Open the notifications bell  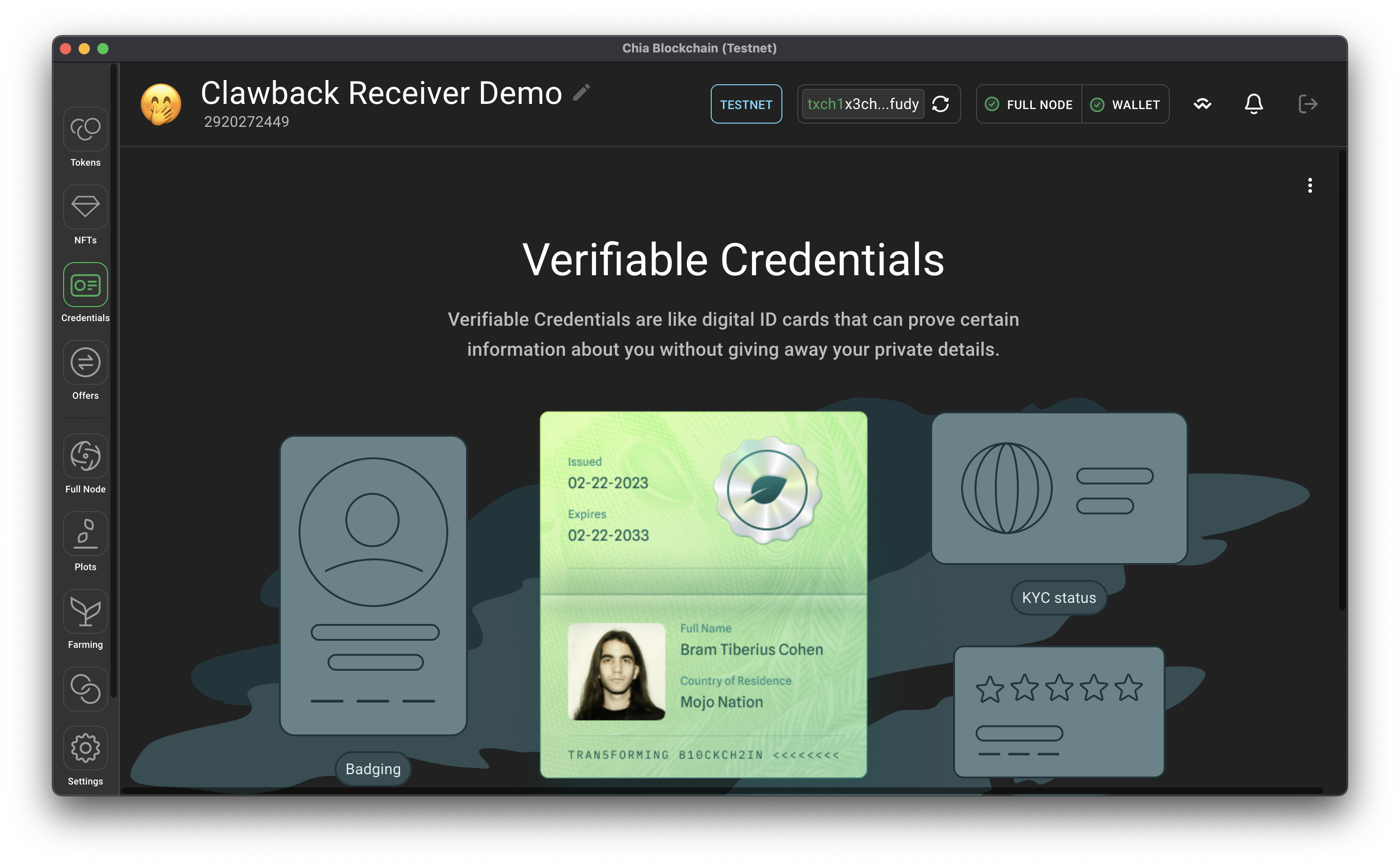tap(1254, 104)
